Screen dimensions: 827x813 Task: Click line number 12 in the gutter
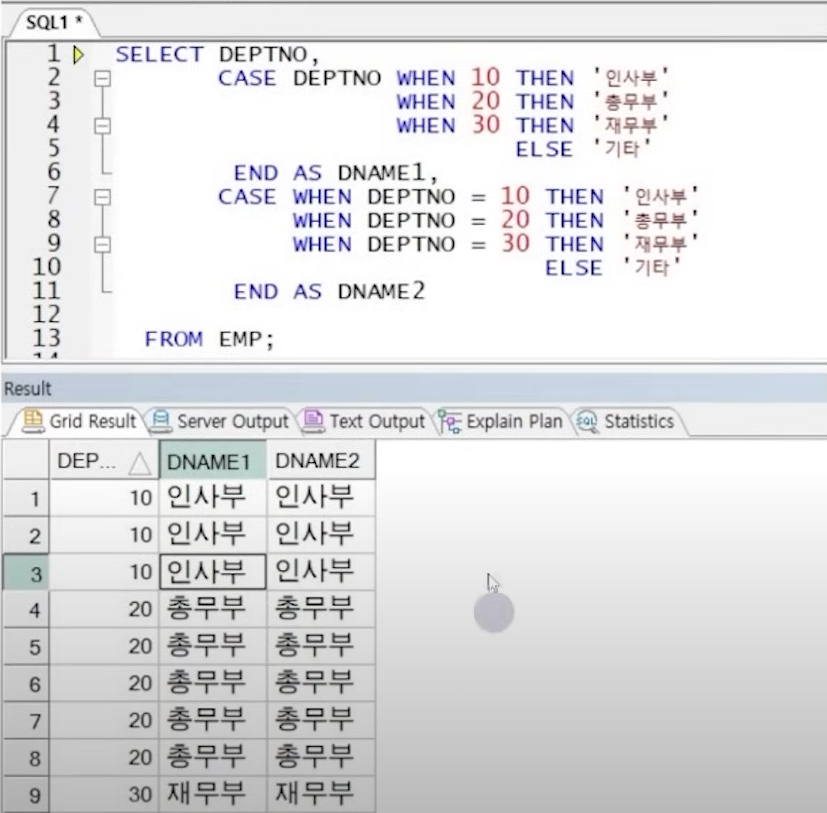pyautogui.click(x=46, y=314)
